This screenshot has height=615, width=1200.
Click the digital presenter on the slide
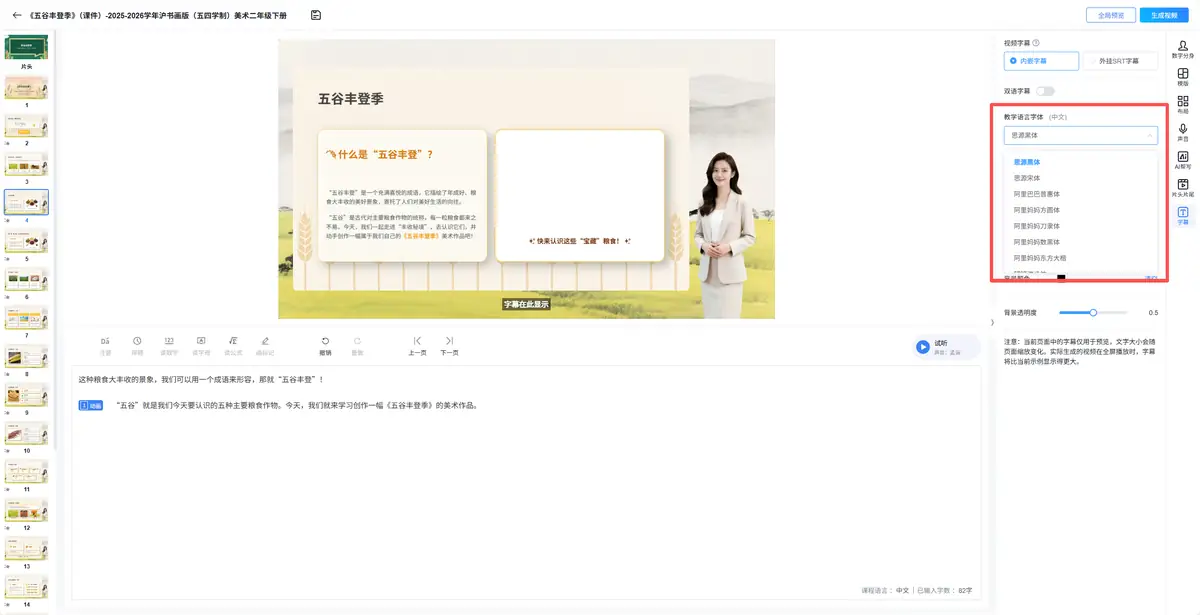[x=724, y=233]
